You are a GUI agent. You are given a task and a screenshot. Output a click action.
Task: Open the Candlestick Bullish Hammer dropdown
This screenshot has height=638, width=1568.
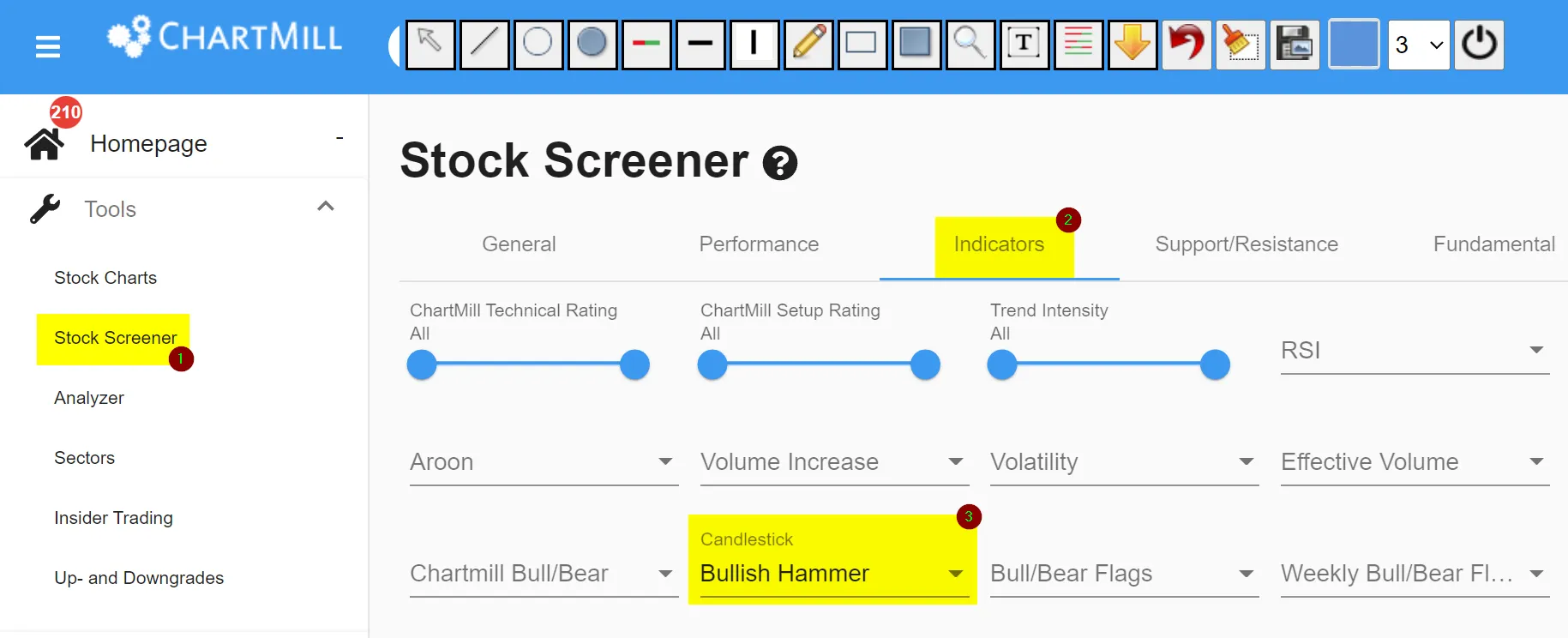(x=832, y=573)
